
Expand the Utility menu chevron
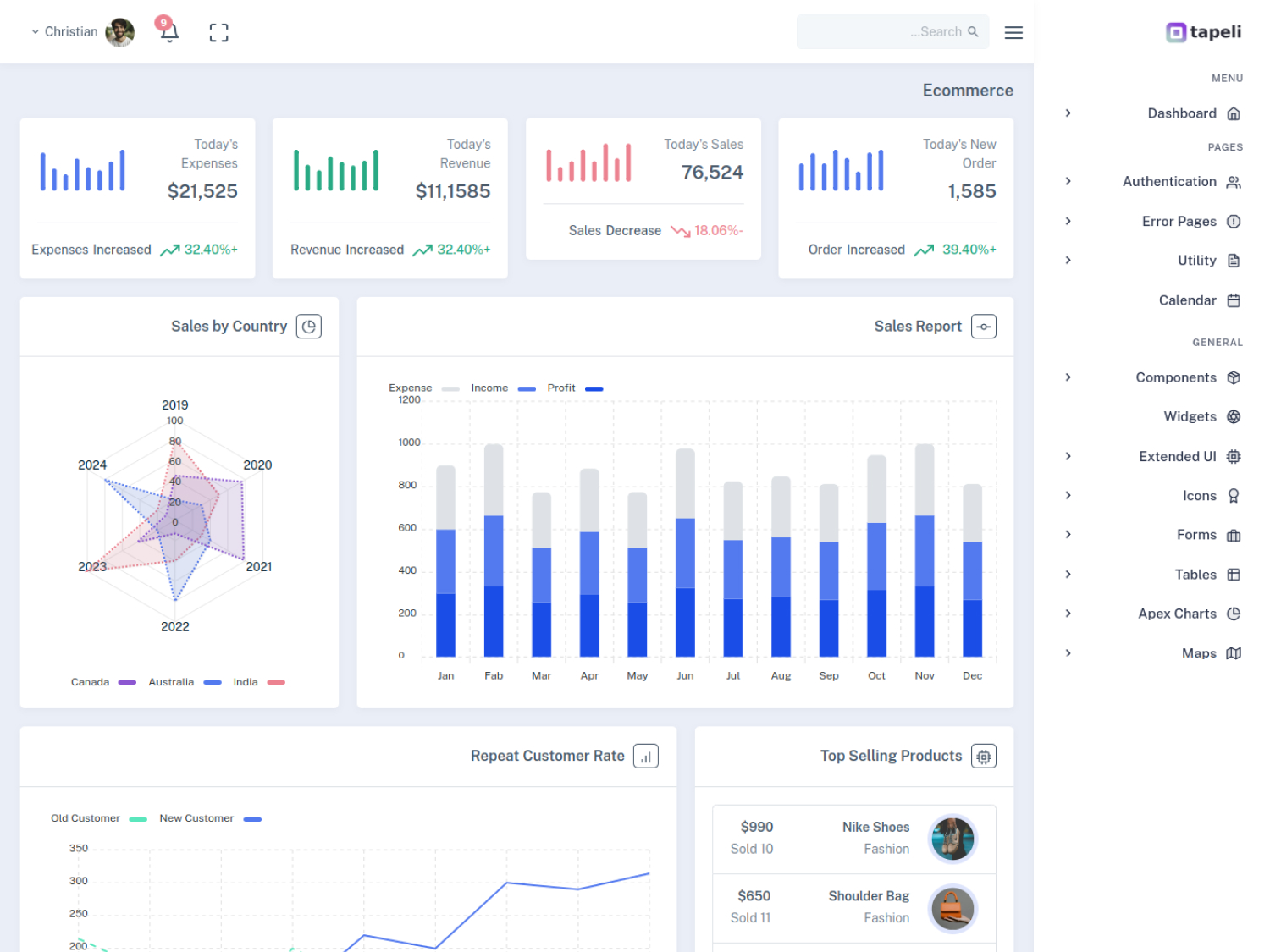point(1068,261)
